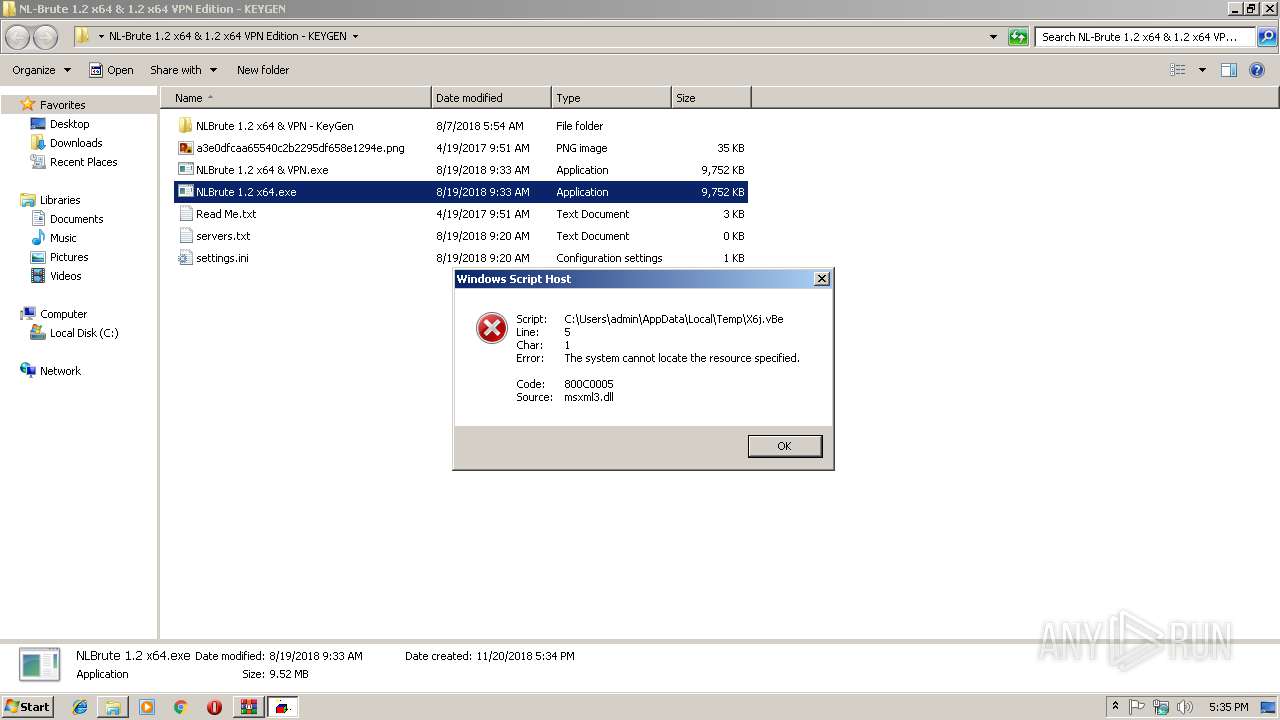Click the Back navigation arrow

click(18, 37)
